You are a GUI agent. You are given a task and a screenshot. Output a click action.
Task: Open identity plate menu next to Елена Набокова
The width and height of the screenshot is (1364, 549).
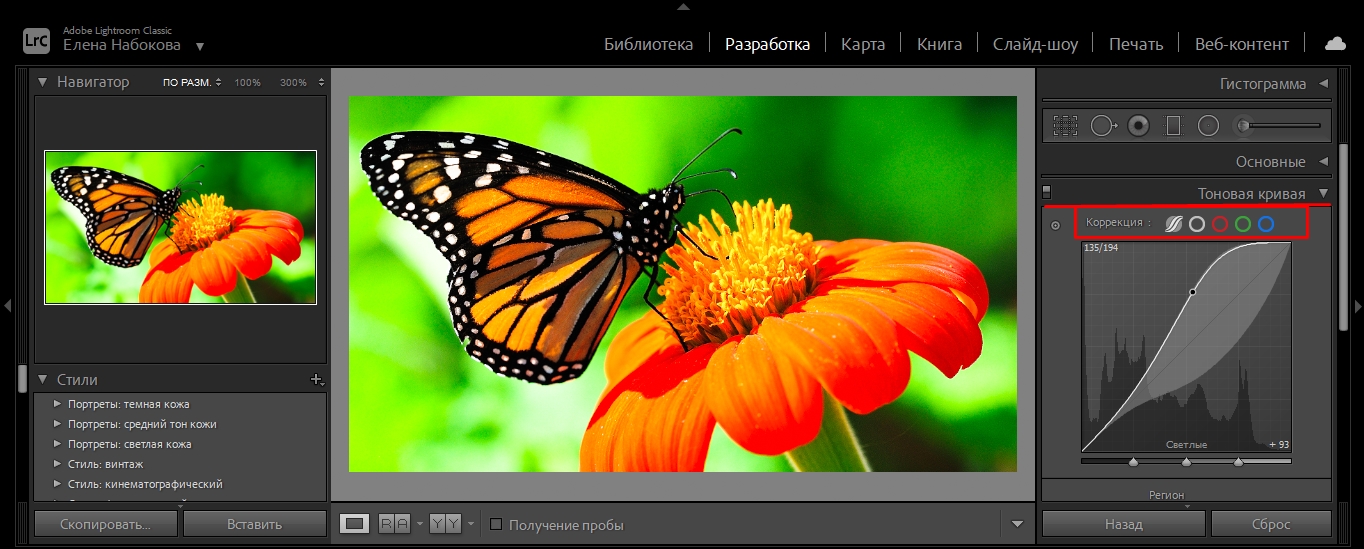pos(200,46)
